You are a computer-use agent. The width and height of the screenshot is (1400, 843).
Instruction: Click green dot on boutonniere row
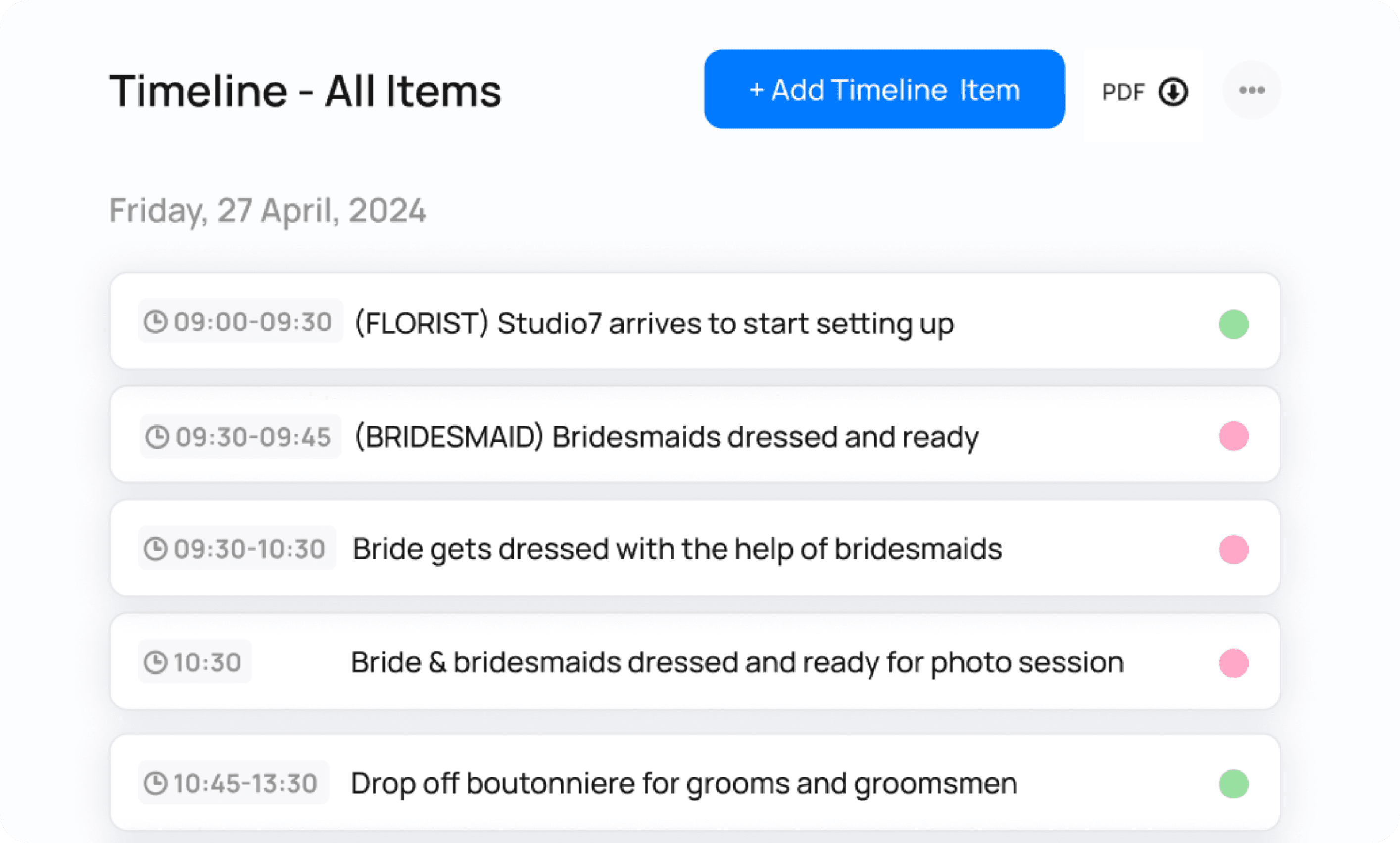pyautogui.click(x=1234, y=783)
